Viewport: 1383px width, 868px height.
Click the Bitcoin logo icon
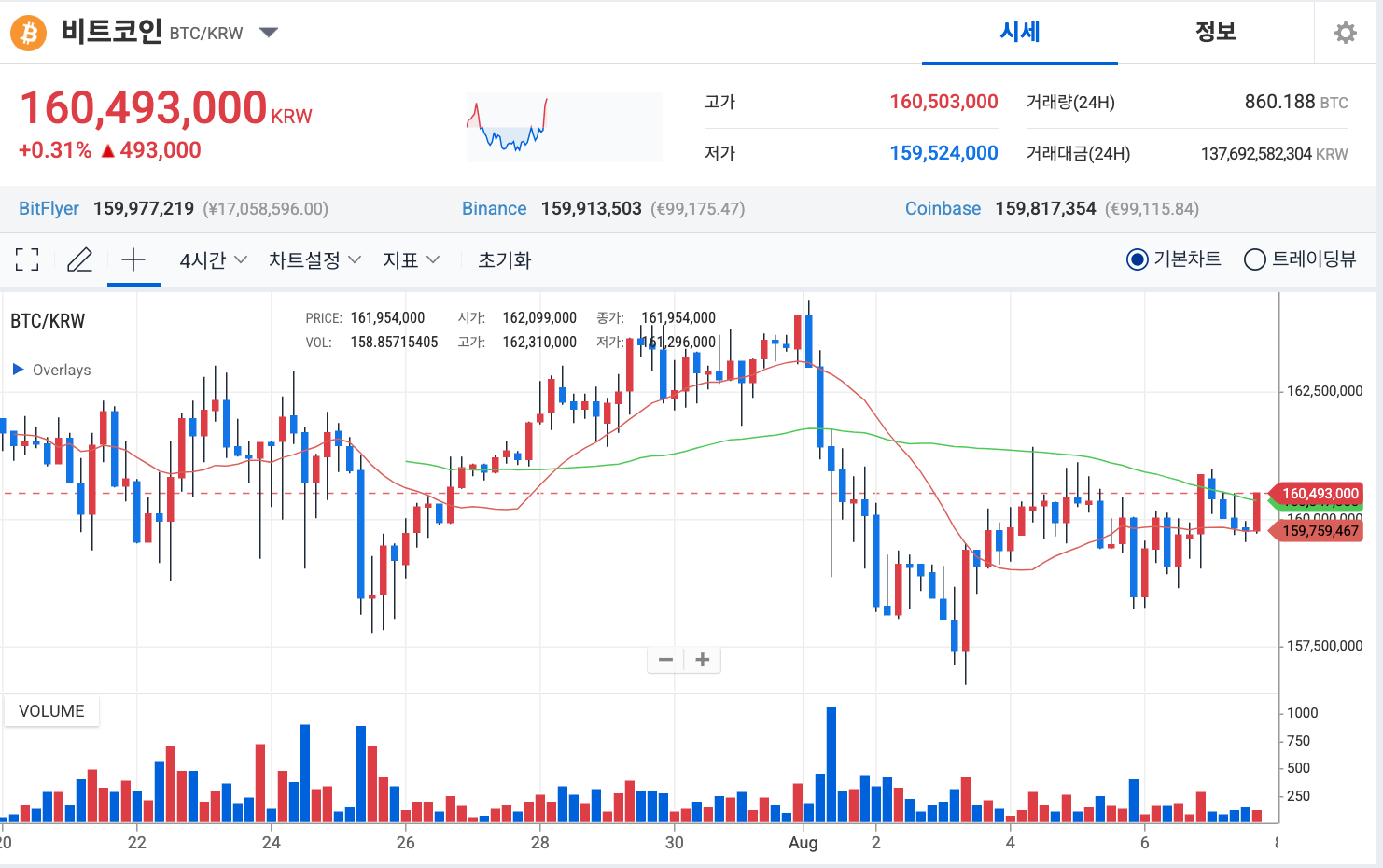click(x=28, y=34)
